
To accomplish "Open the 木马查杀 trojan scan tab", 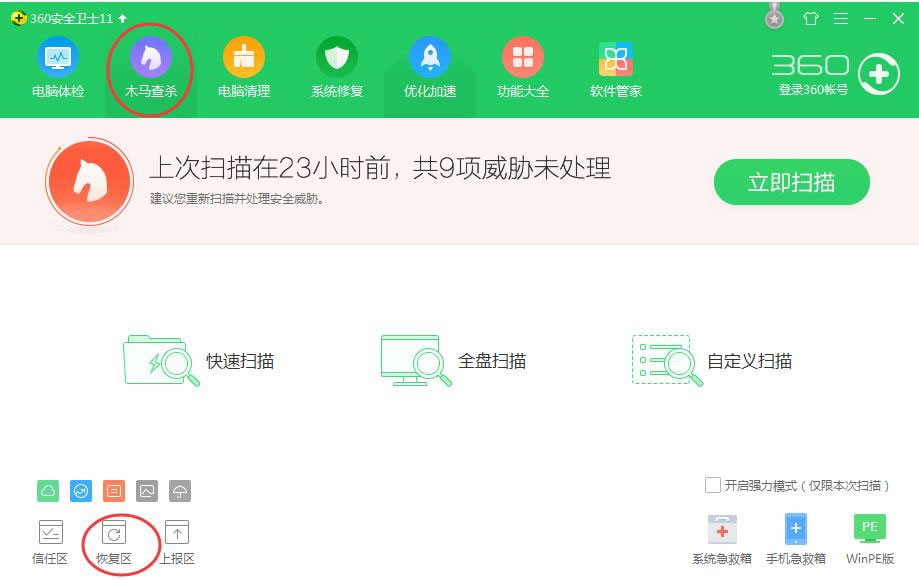I will 151,68.
